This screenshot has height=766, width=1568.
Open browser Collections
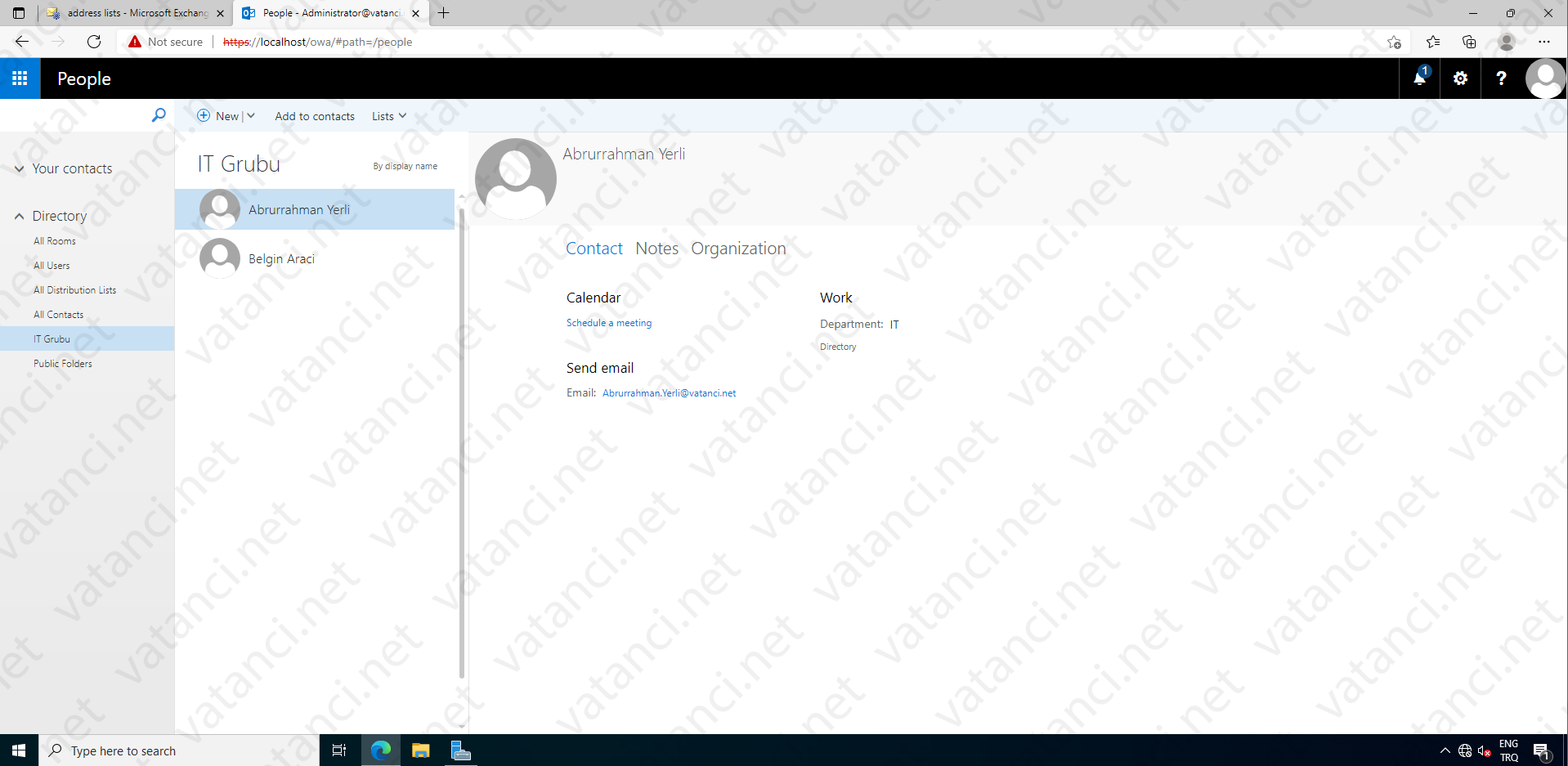coord(1469,42)
